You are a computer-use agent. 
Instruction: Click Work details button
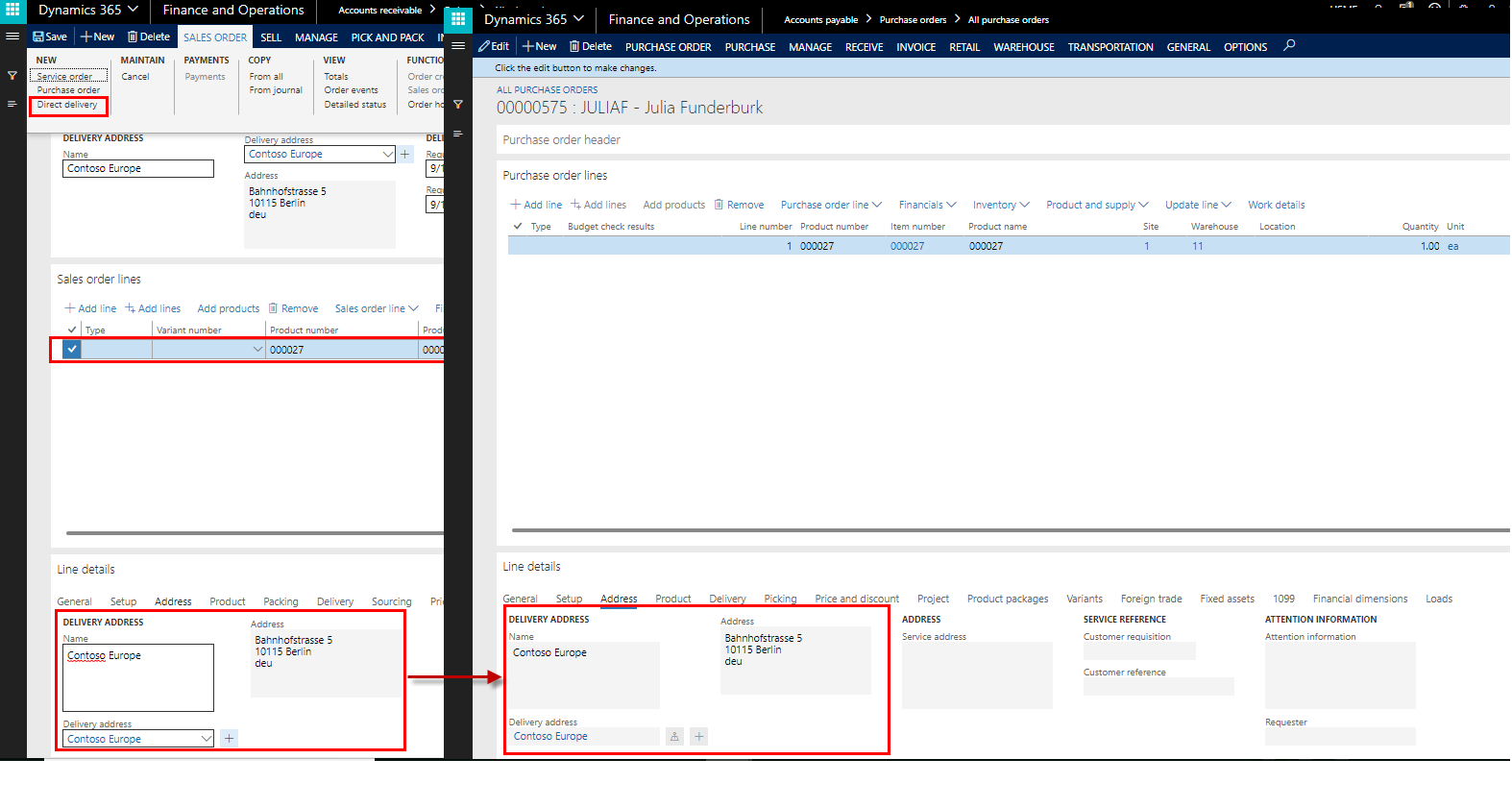point(1276,205)
